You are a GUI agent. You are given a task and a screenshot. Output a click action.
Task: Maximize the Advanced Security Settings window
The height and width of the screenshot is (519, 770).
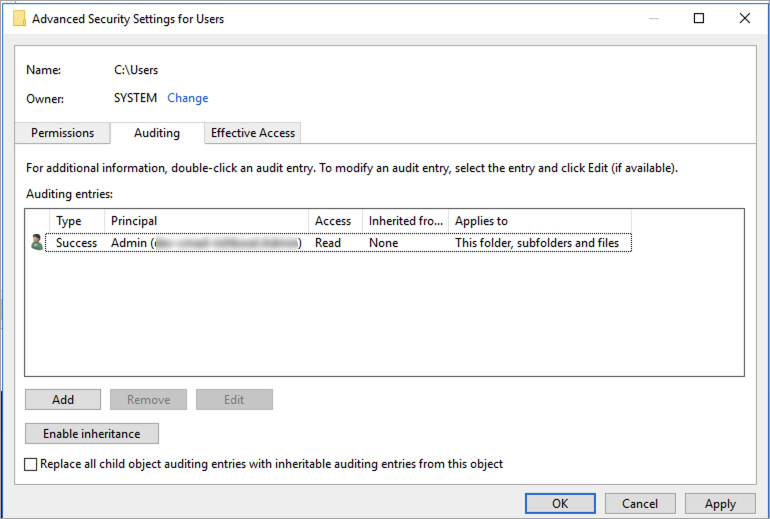699,18
